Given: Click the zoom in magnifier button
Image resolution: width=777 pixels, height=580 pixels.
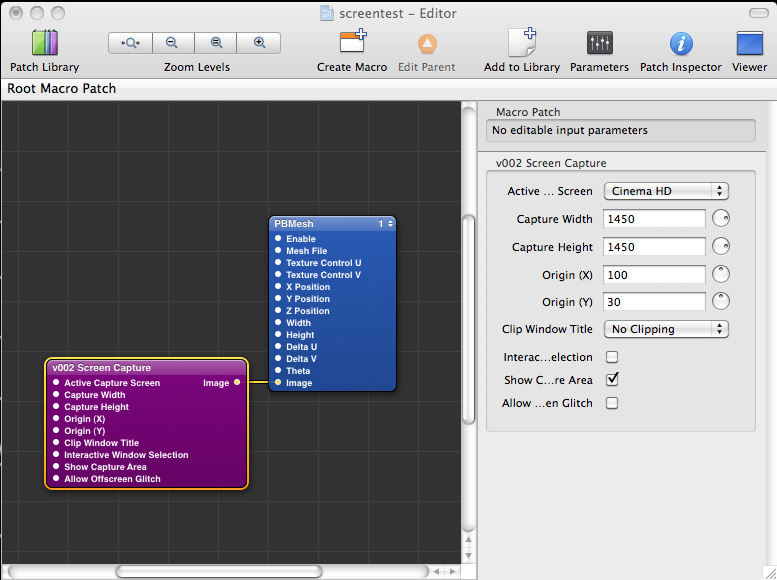Looking at the screenshot, I should pyautogui.click(x=259, y=43).
